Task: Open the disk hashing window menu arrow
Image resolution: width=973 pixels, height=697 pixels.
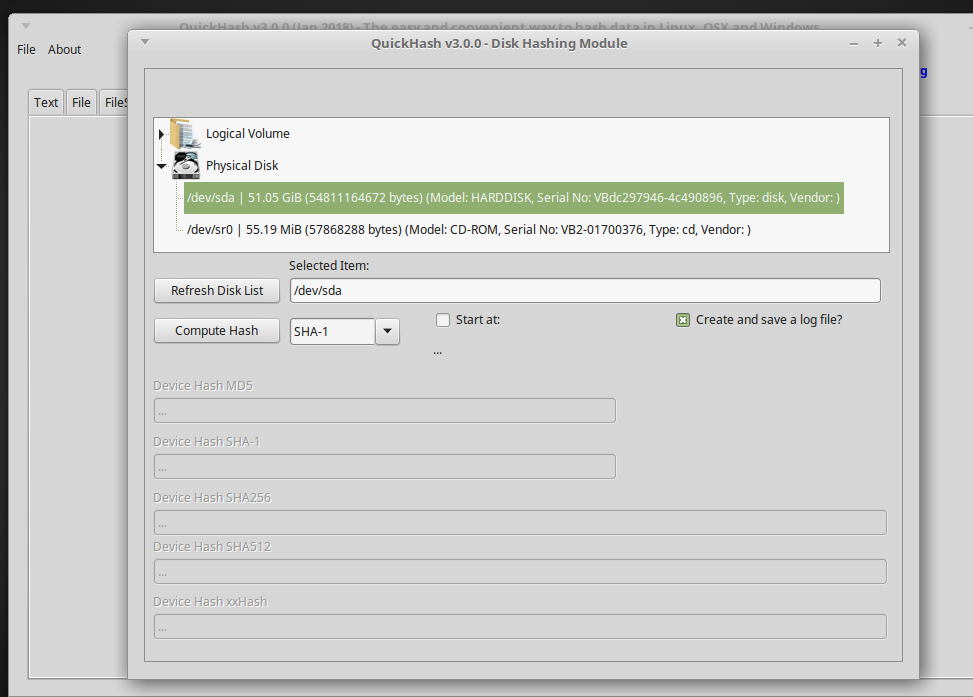Action: [x=145, y=42]
